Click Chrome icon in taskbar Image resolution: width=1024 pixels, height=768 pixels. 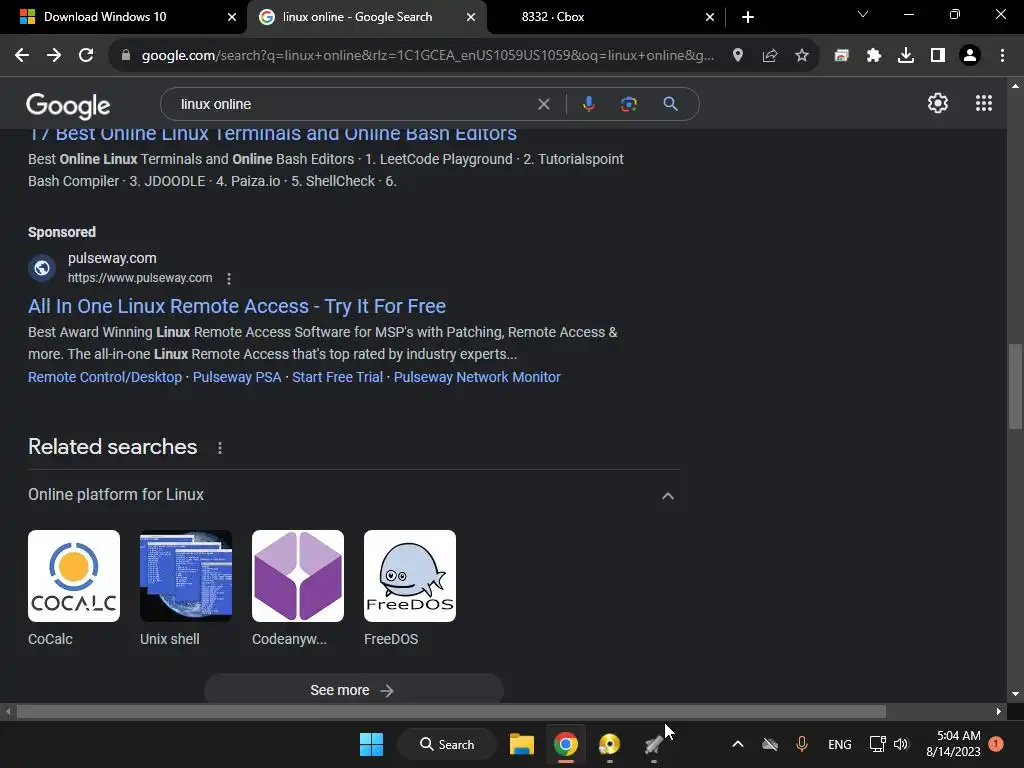pos(566,744)
